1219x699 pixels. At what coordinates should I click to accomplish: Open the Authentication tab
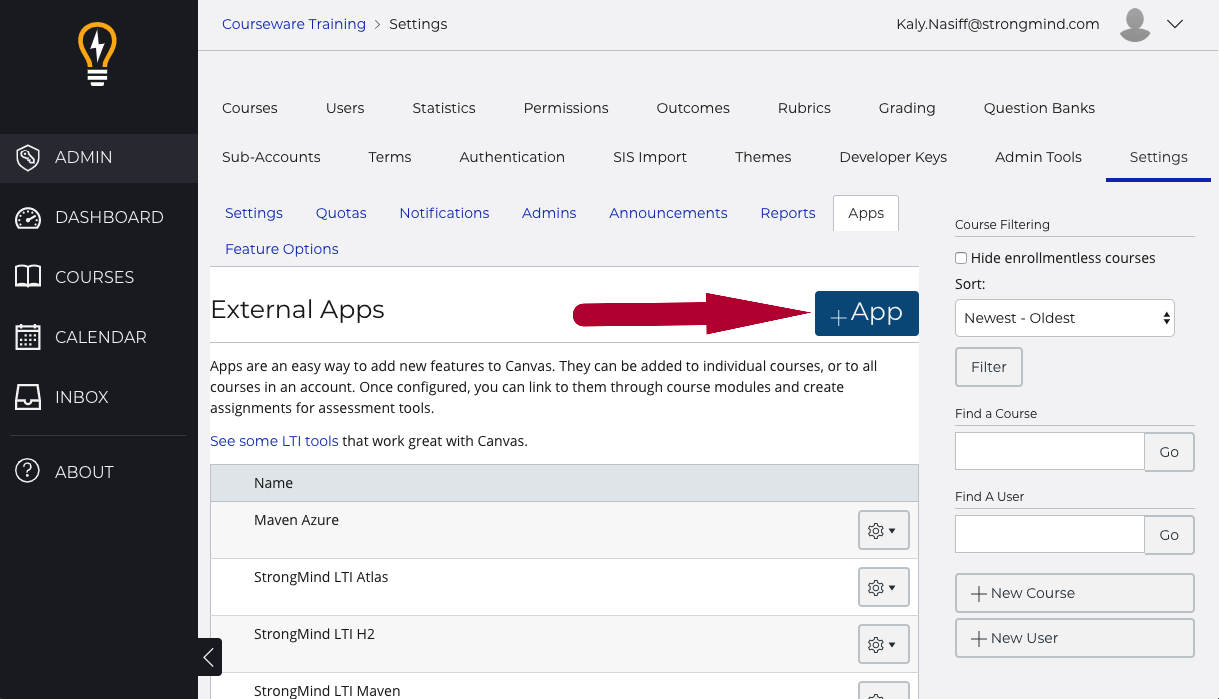pos(512,157)
